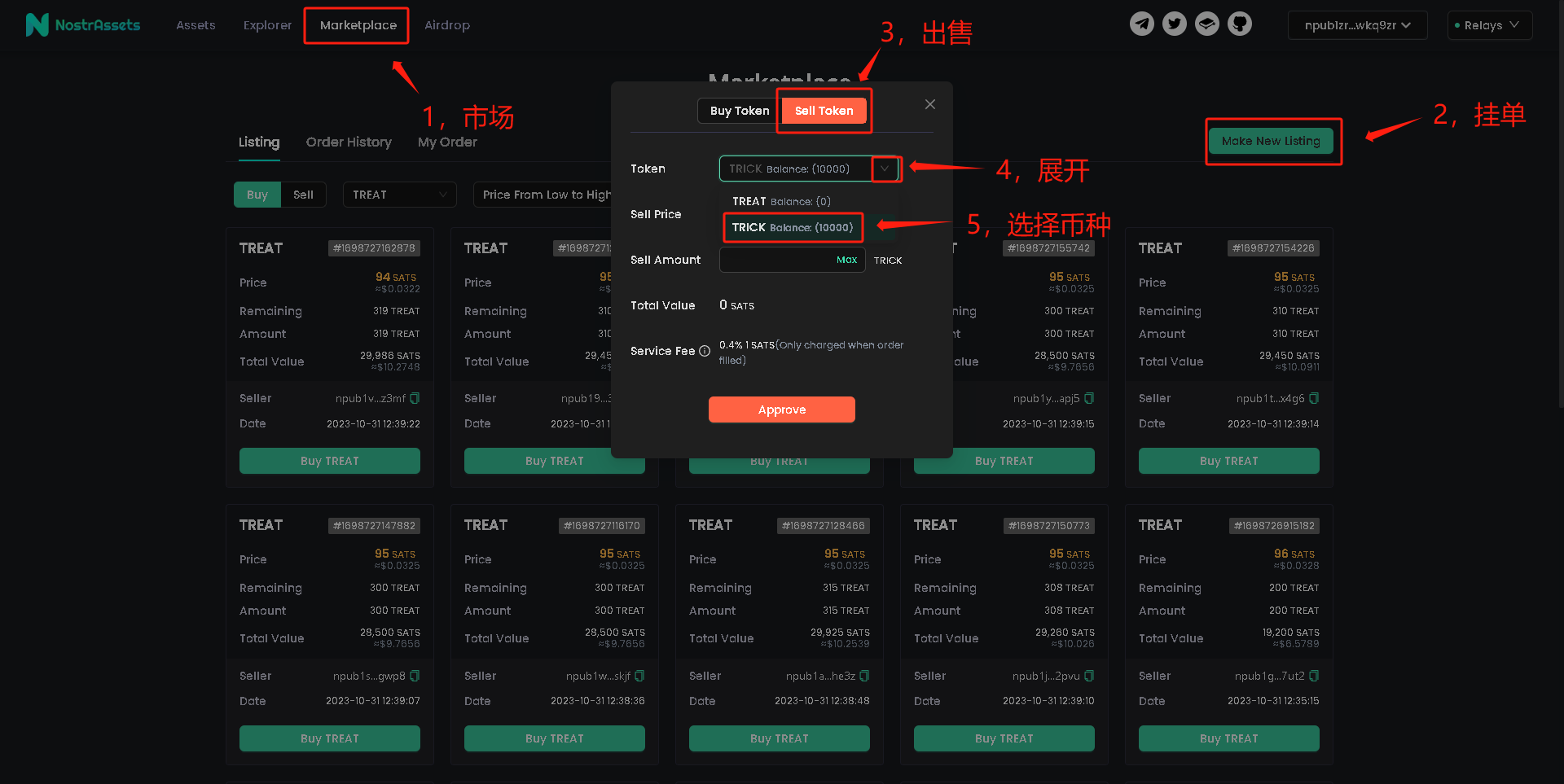Click order ID #1698727162878 badge

point(374,248)
